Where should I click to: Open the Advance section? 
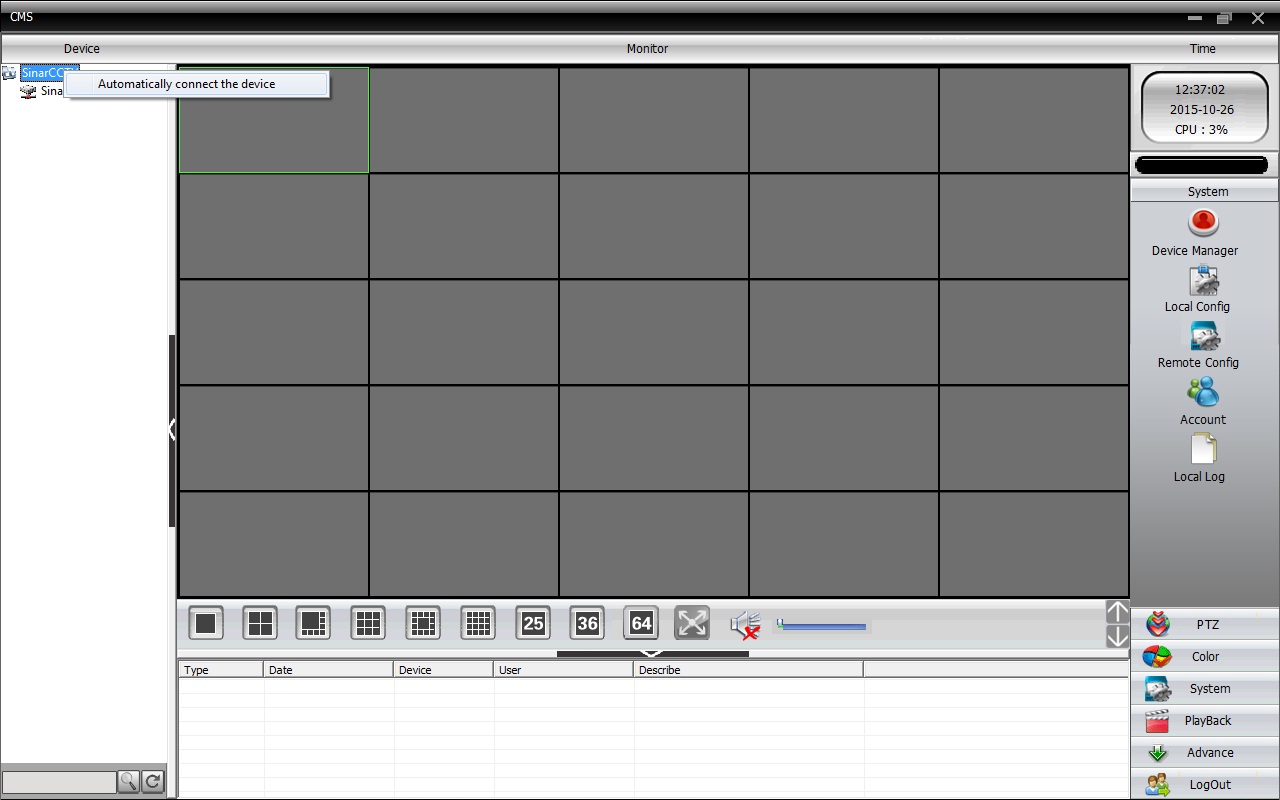click(1205, 752)
